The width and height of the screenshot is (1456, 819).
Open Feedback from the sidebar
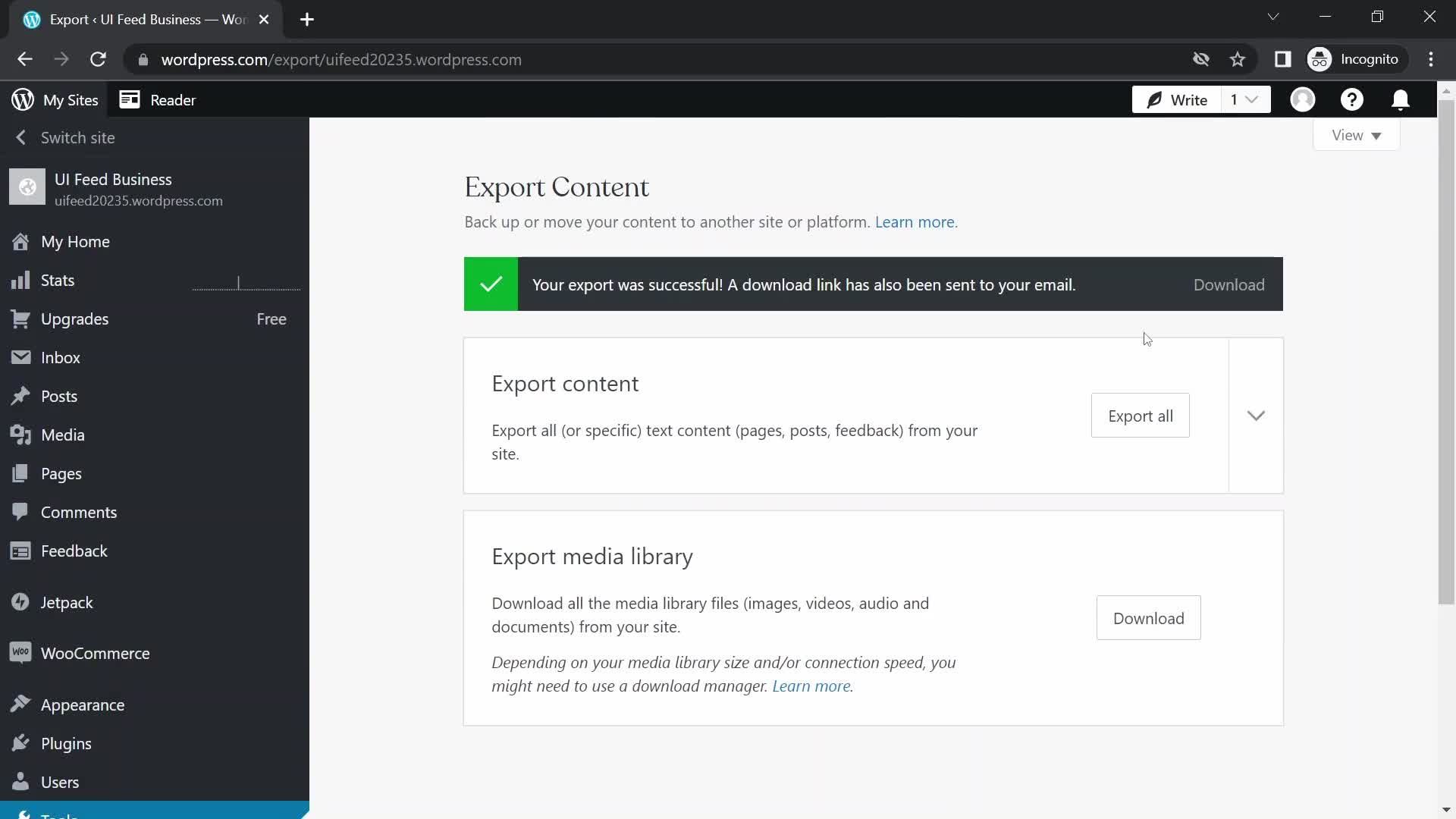74,551
